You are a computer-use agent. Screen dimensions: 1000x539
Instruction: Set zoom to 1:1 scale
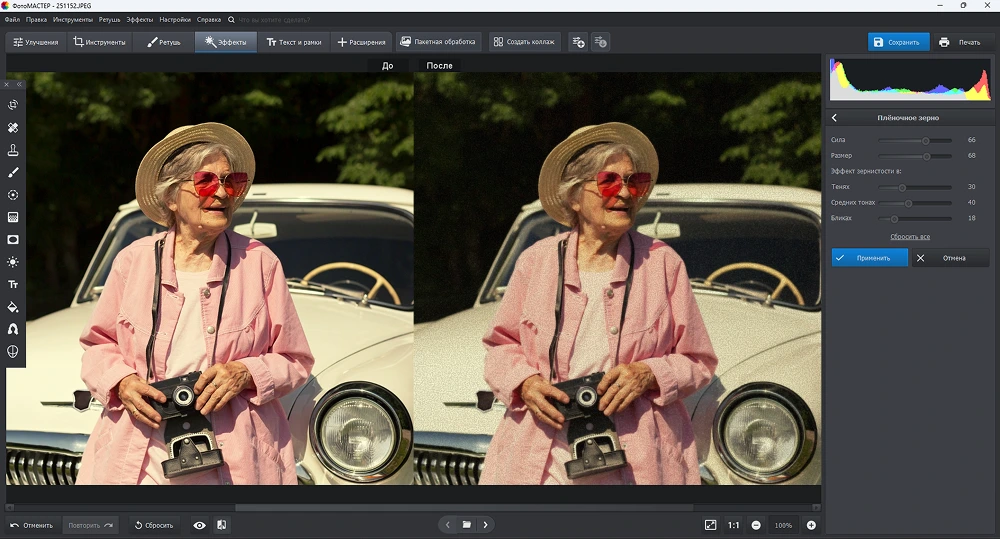(734, 526)
